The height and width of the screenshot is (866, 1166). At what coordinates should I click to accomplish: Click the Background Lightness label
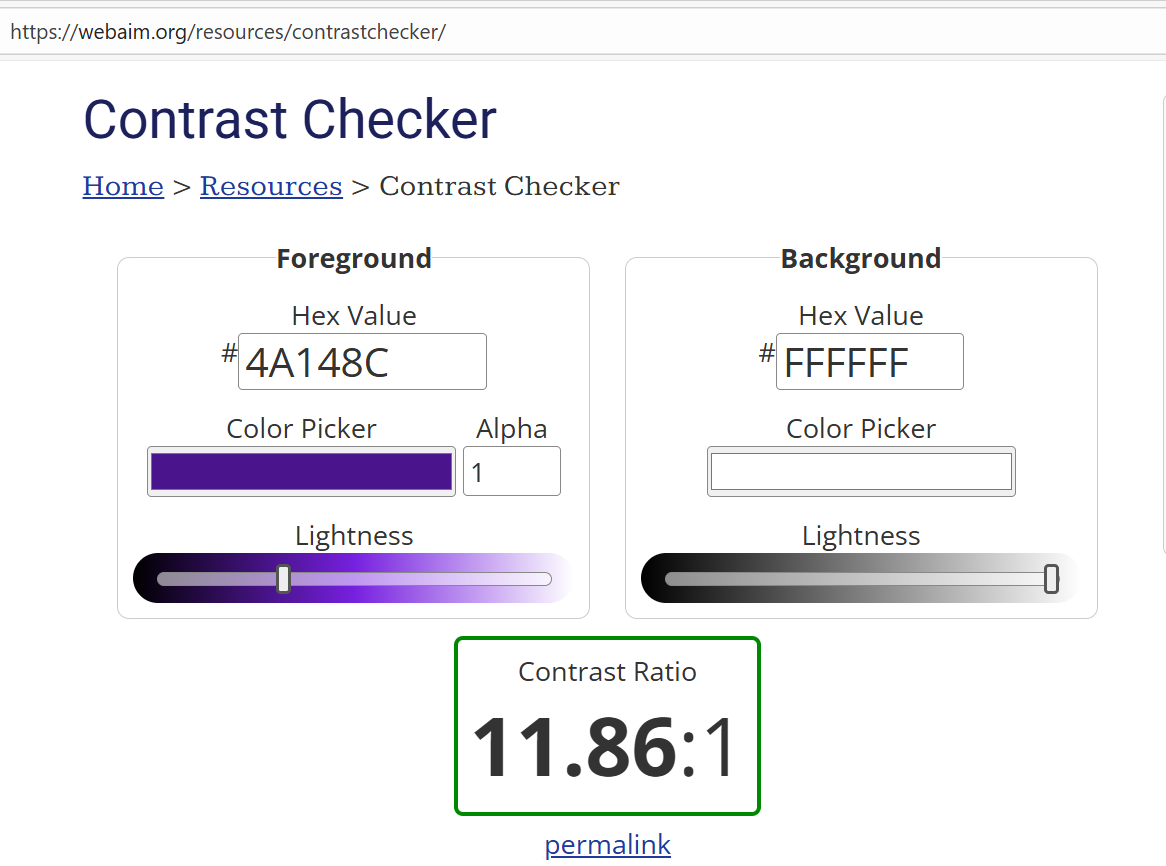click(861, 536)
